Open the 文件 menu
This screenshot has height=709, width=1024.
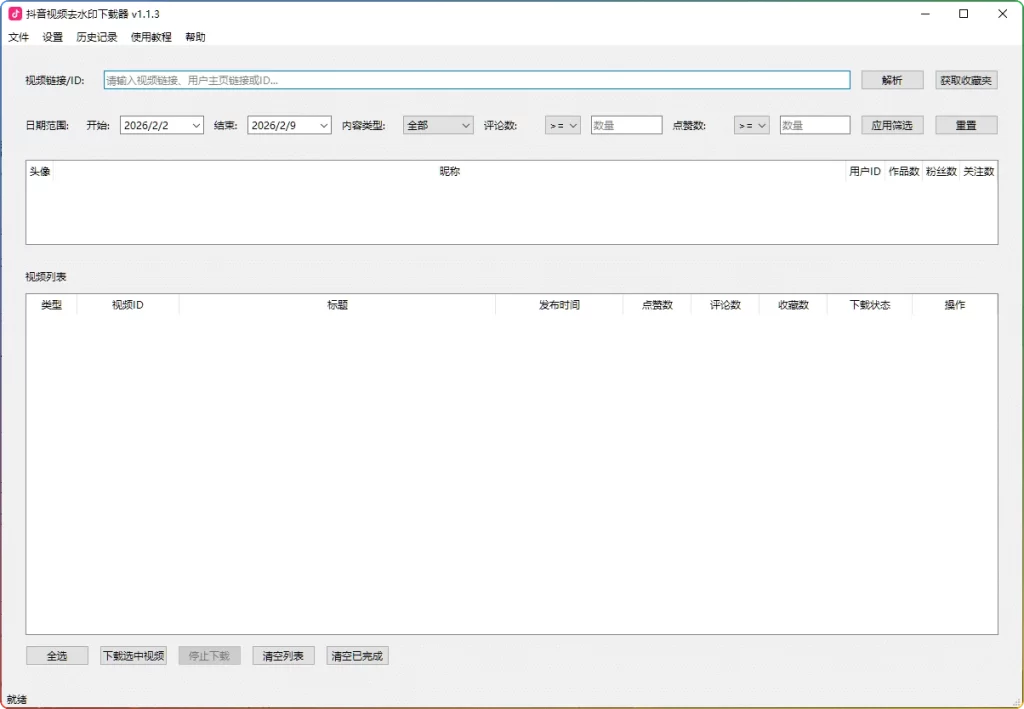coord(18,37)
